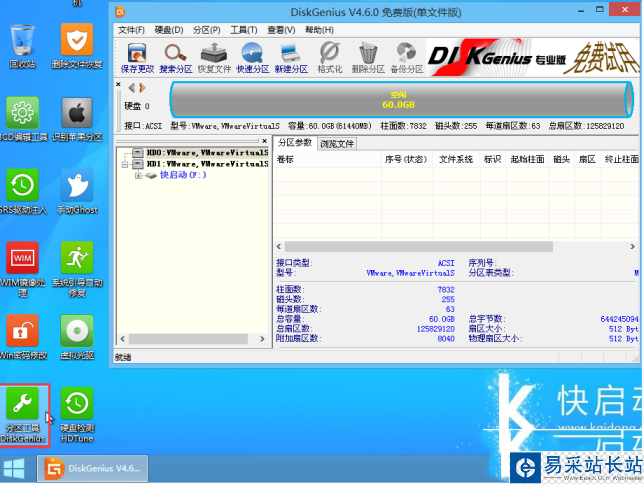The image size is (644, 484).
Task: Open the 快速分区 quick partition tool
Action: coord(252,58)
